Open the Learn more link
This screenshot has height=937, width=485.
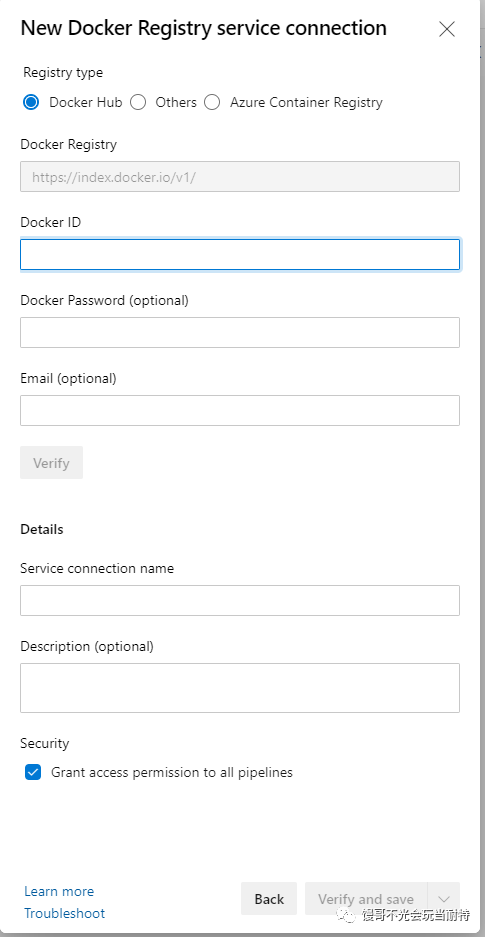click(x=59, y=891)
